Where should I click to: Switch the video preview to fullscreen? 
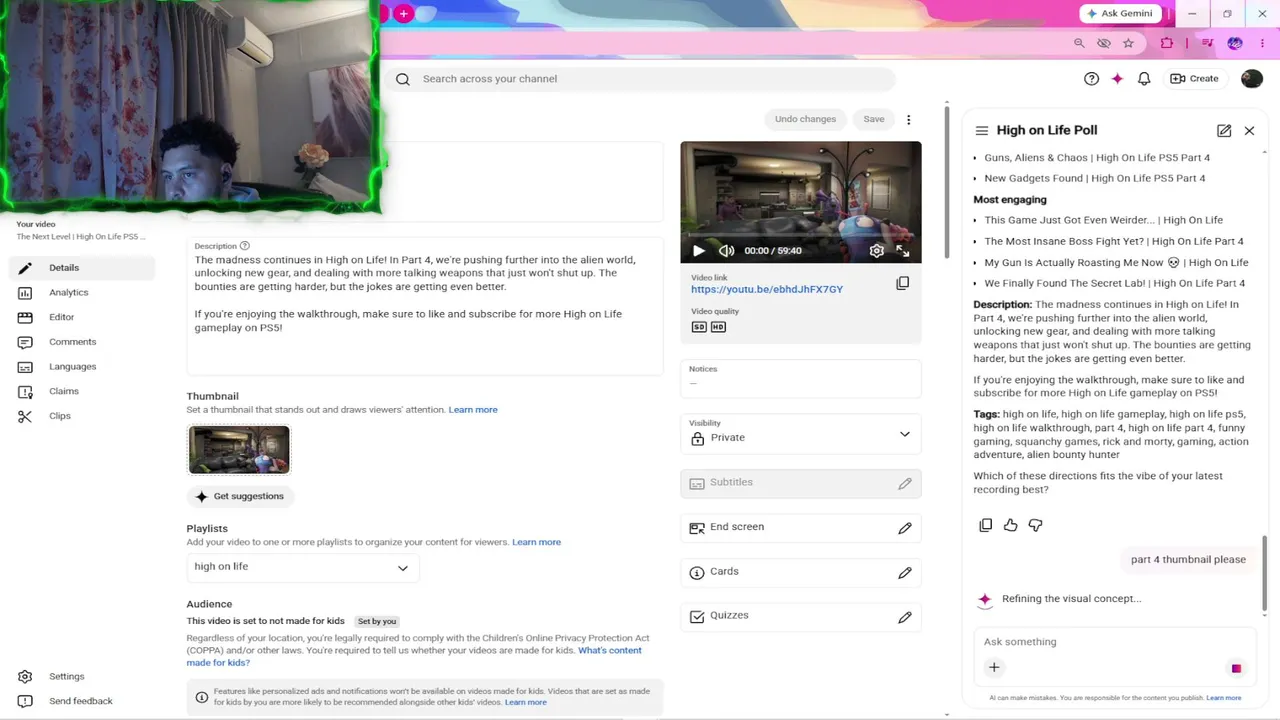[x=903, y=251]
